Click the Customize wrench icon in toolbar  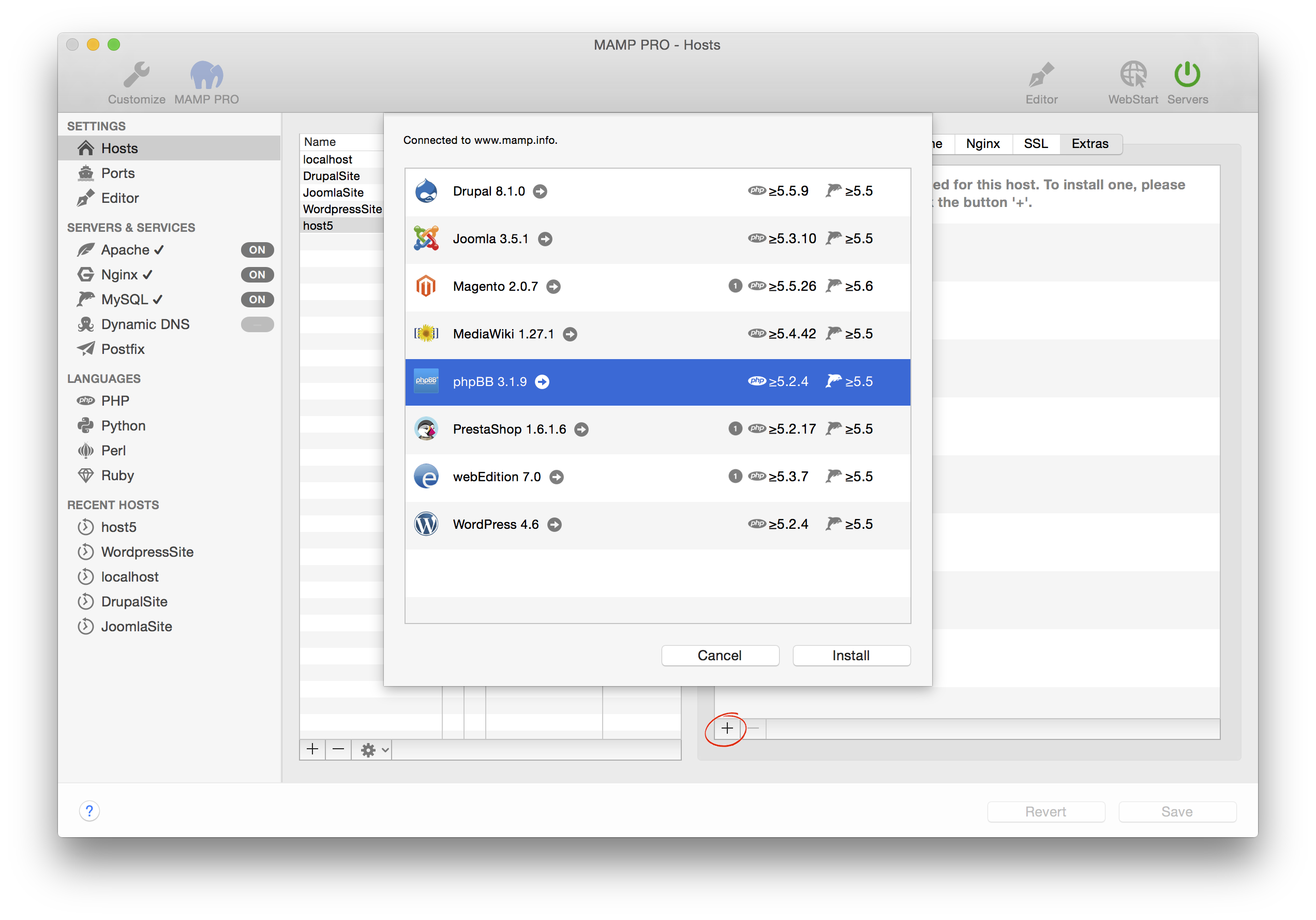click(x=137, y=76)
